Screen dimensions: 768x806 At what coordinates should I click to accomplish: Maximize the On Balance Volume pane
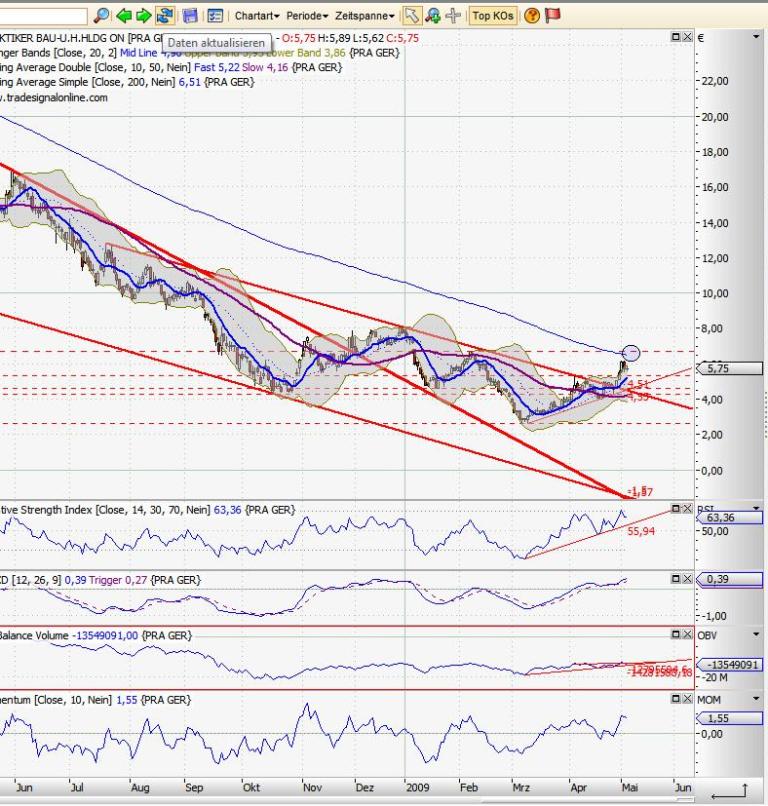tap(675, 634)
